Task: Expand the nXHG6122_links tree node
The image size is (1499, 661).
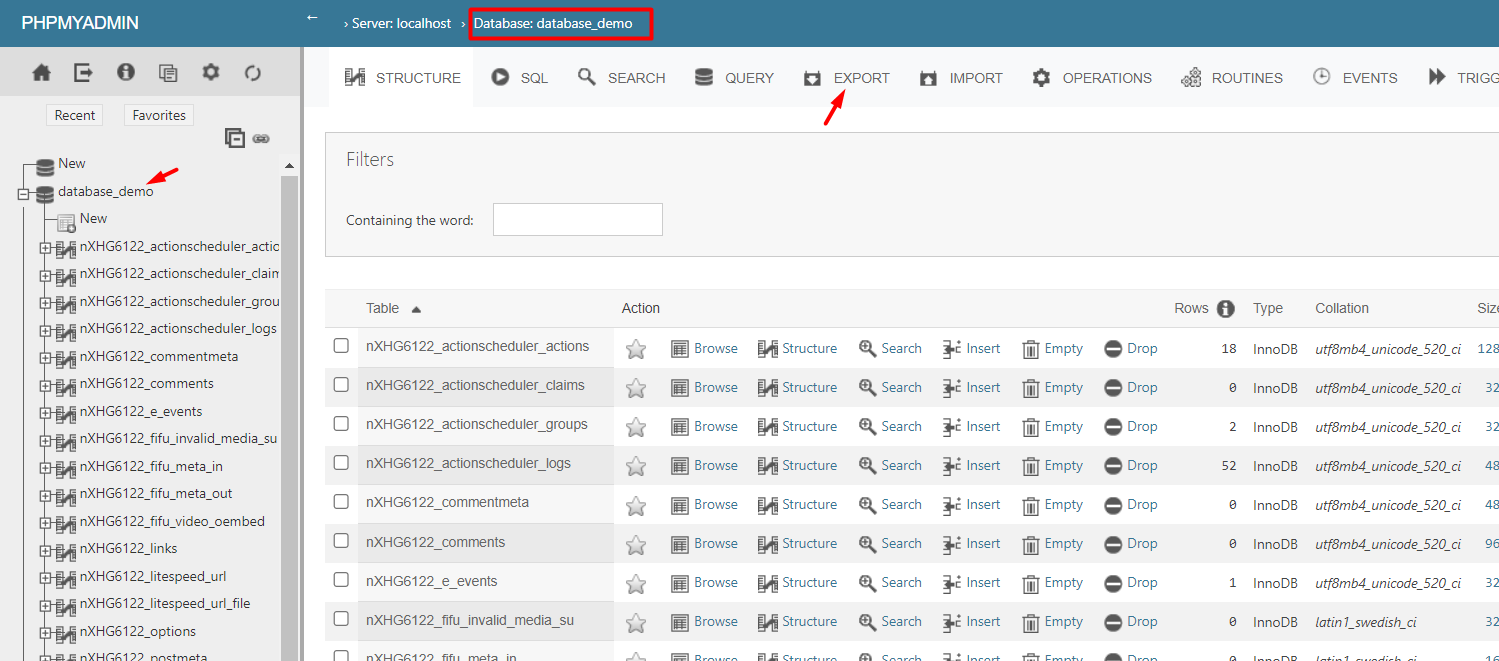Action: tap(45, 550)
